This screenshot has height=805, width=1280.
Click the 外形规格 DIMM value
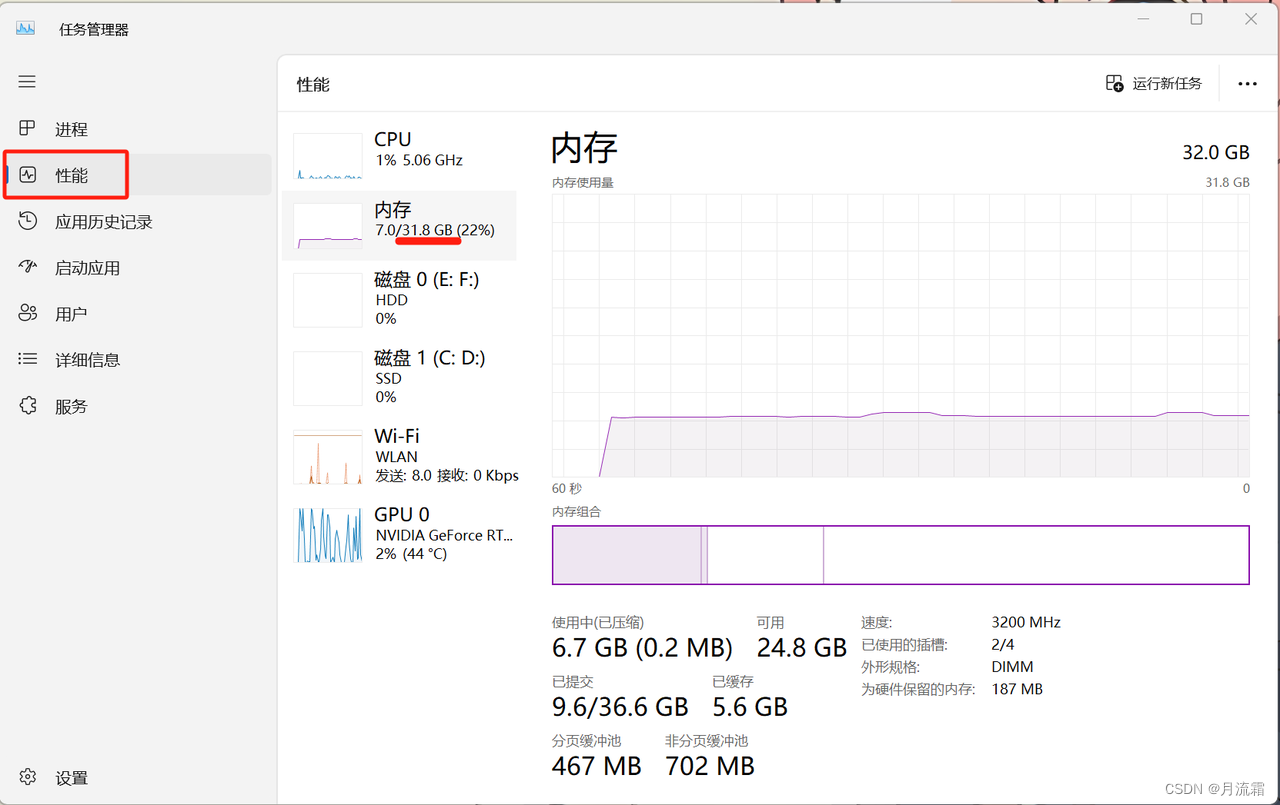pyautogui.click(x=1013, y=667)
